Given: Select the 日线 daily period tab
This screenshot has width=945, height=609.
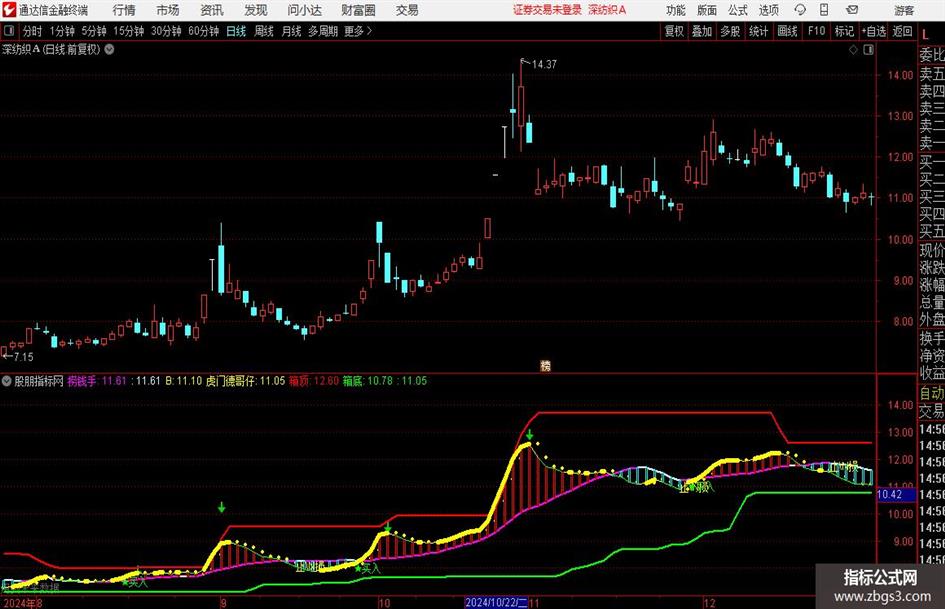Looking at the screenshot, I should pyautogui.click(x=236, y=31).
